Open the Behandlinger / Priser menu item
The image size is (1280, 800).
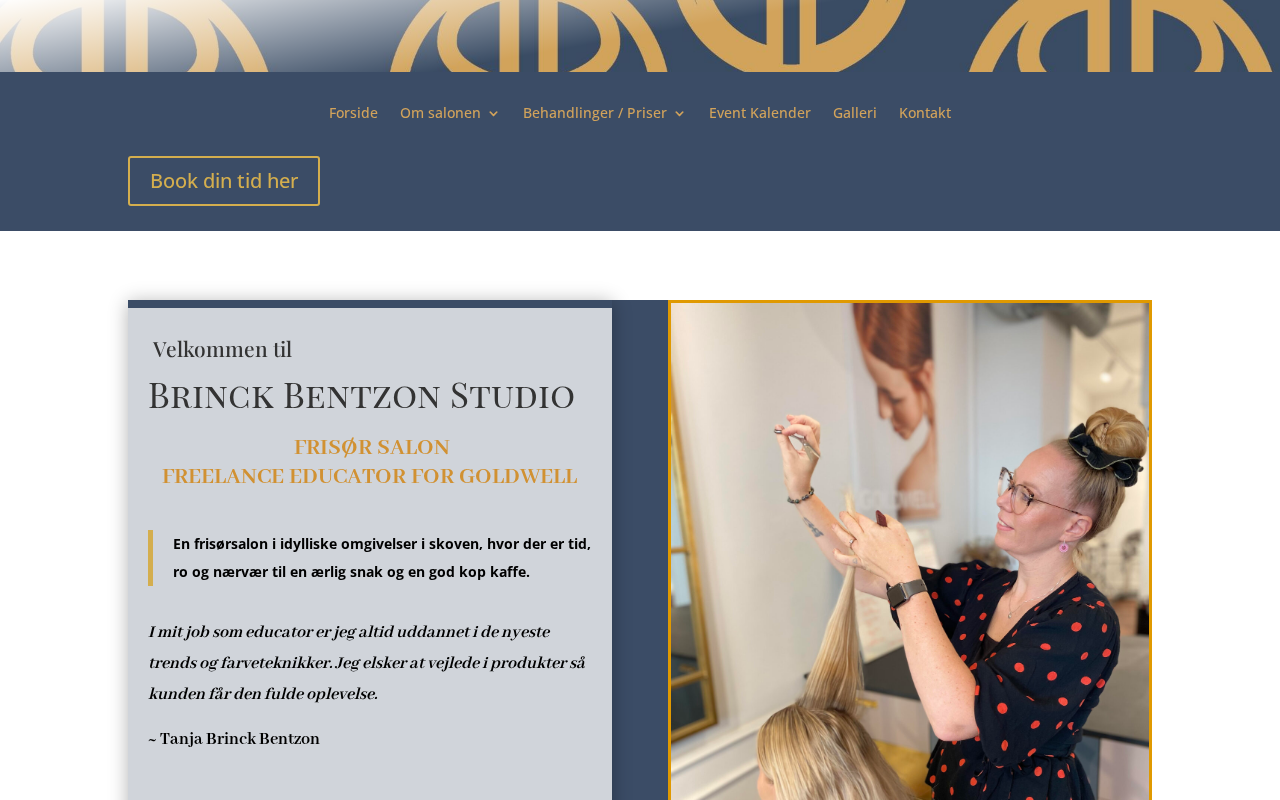point(595,113)
